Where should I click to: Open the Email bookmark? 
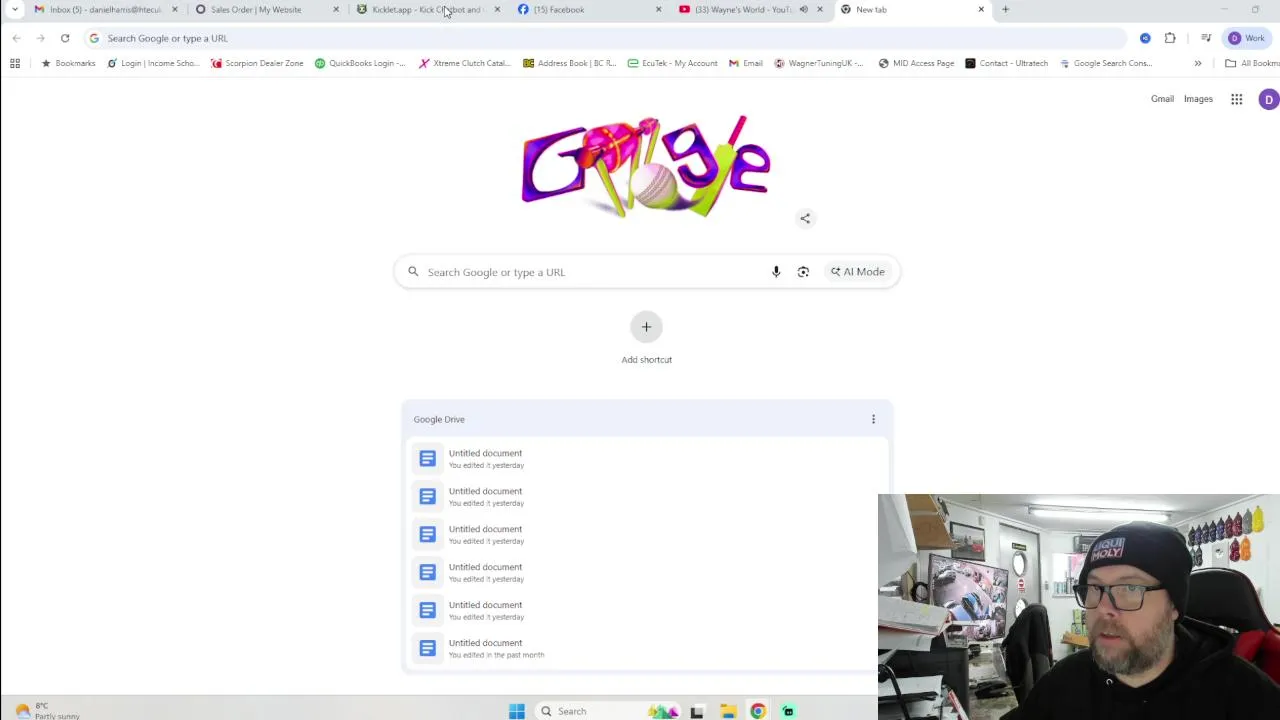(x=746, y=63)
